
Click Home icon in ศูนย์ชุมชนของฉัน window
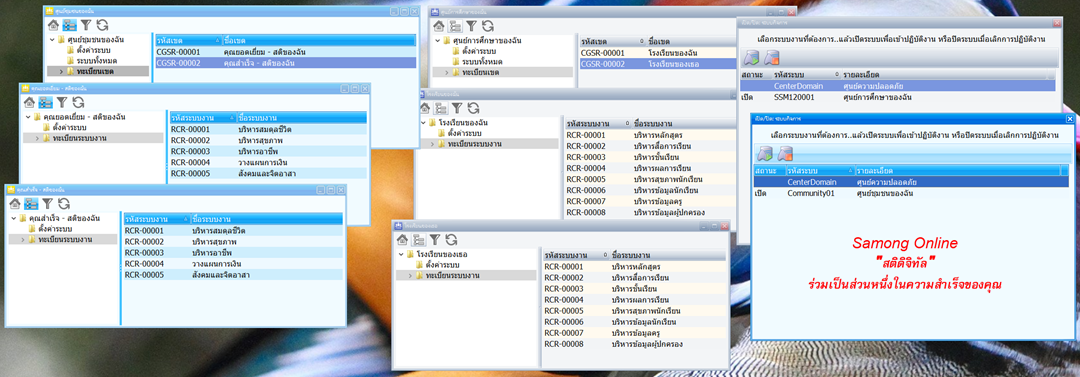pos(53,25)
